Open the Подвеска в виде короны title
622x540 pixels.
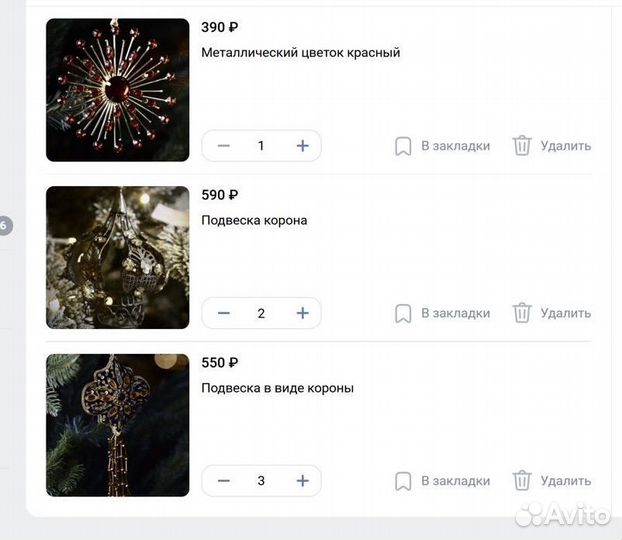[277, 388]
